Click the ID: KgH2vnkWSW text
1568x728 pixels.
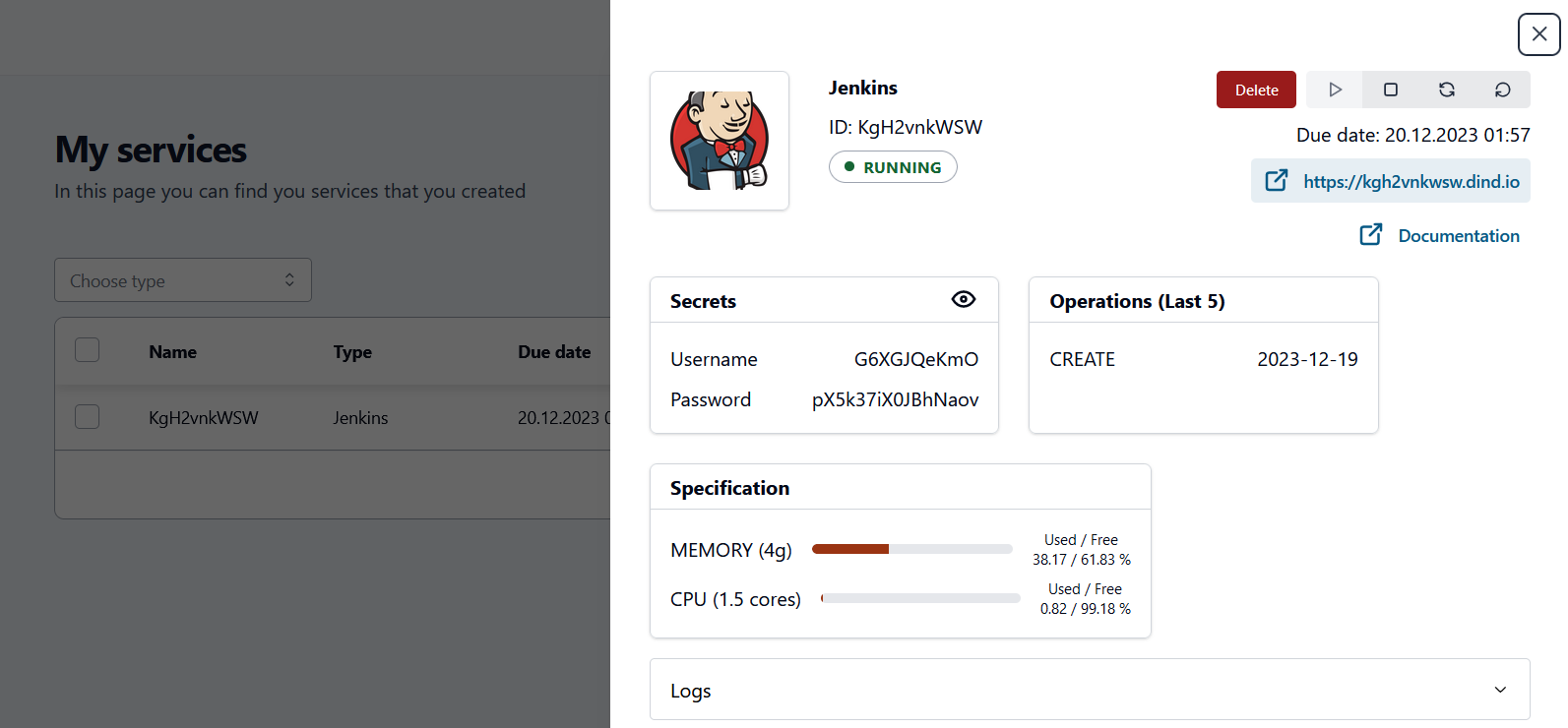tap(906, 127)
